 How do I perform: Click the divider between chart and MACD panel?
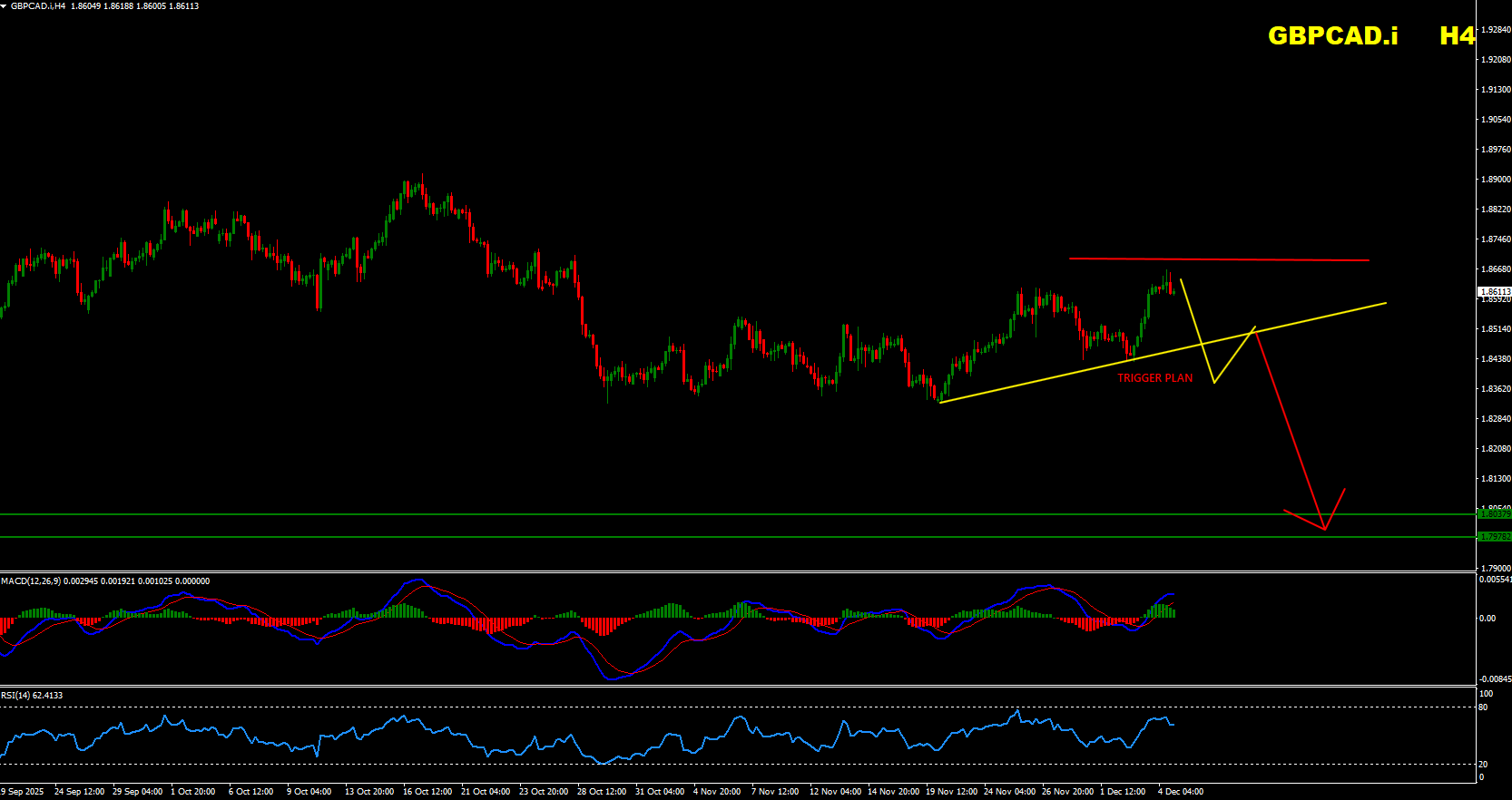coord(726,571)
